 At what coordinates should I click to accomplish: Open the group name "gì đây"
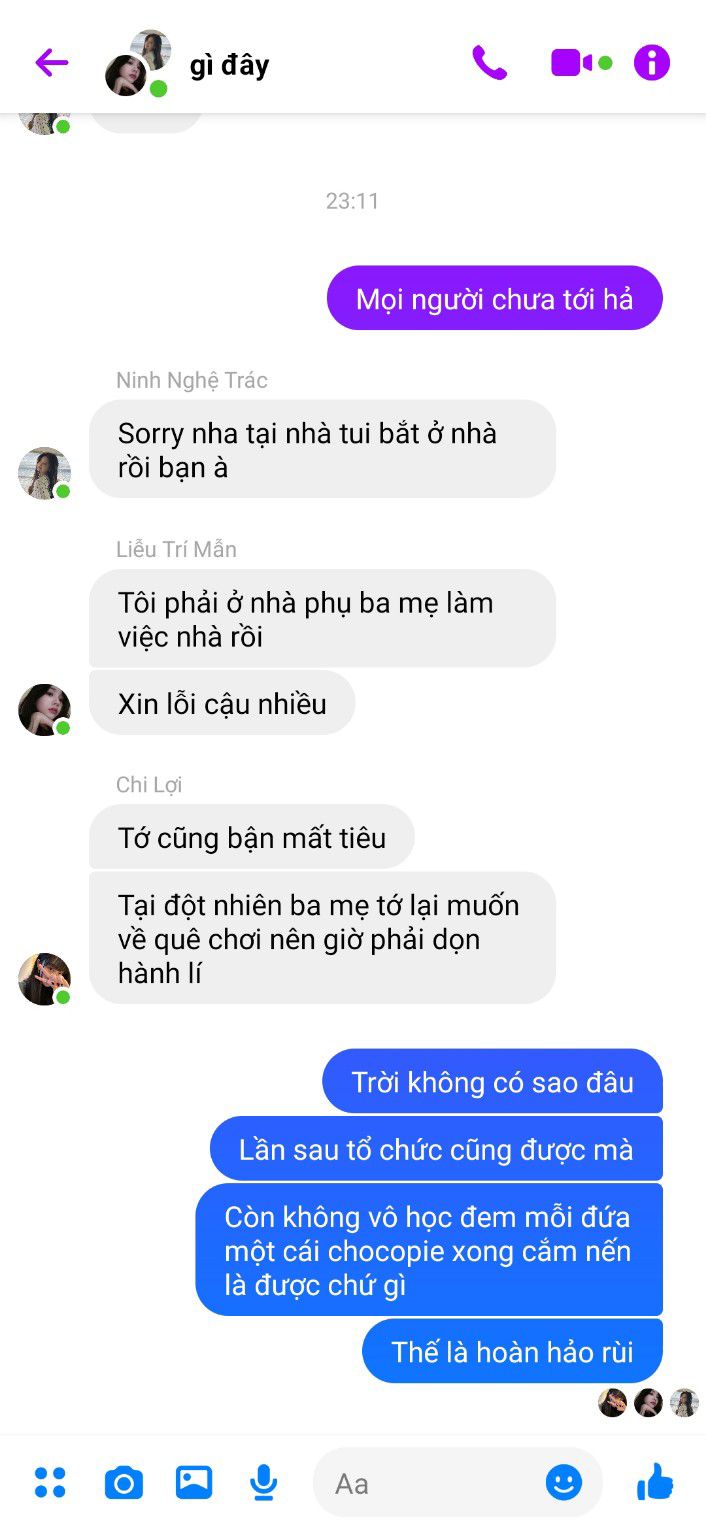(229, 65)
